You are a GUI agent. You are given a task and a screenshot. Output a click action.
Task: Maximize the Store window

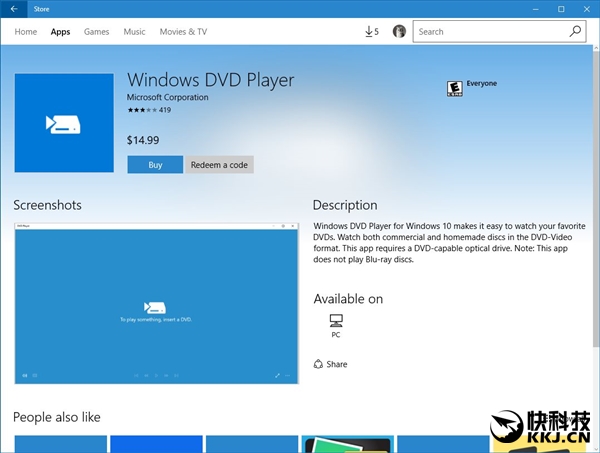(x=561, y=9)
